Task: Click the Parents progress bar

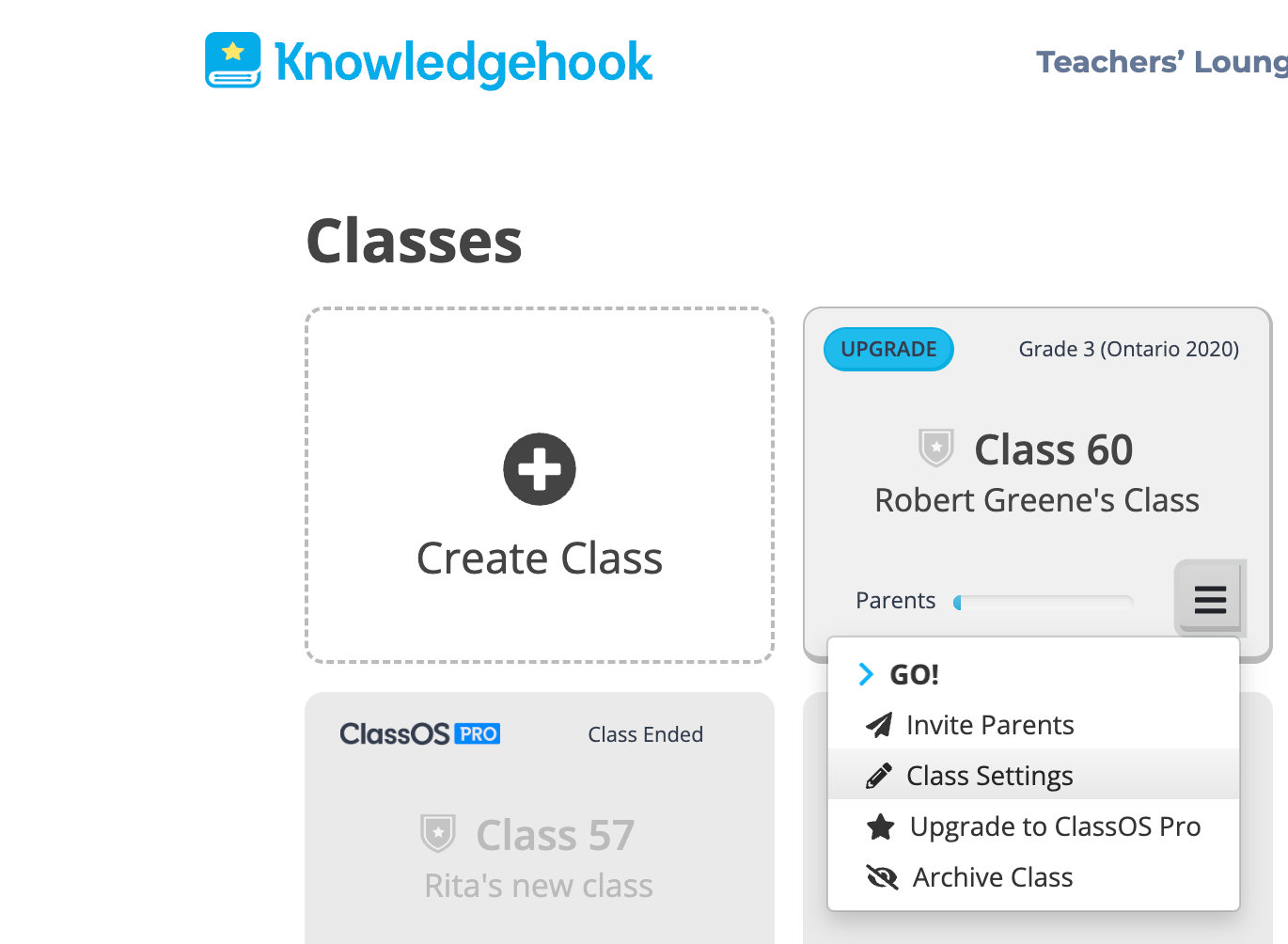Action: [x=1043, y=602]
